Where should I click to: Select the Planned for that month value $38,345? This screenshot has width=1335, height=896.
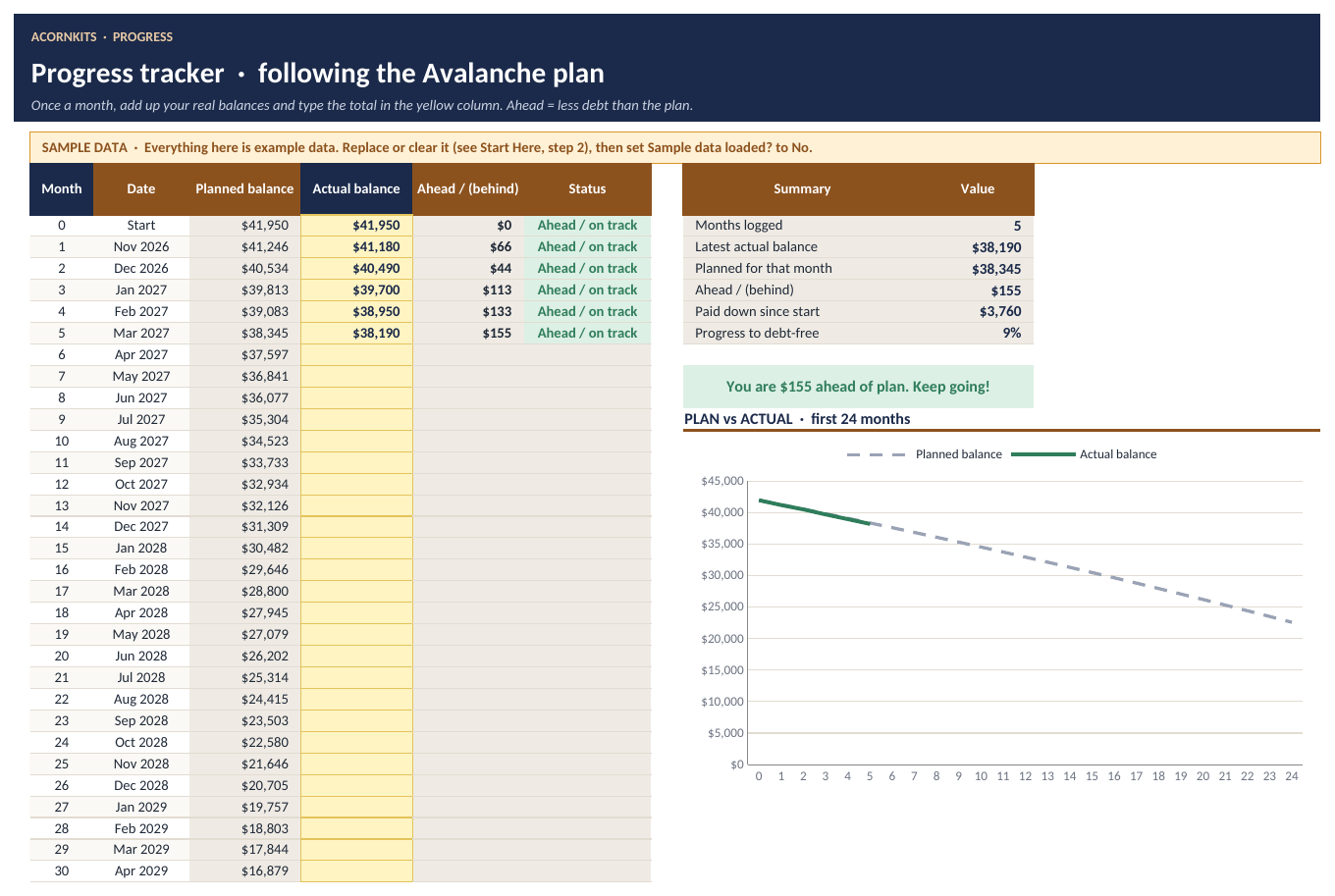[978, 269]
